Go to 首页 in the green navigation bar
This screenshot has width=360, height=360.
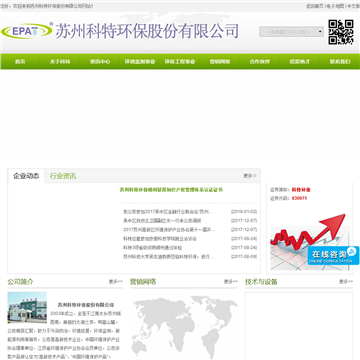pos(20,62)
